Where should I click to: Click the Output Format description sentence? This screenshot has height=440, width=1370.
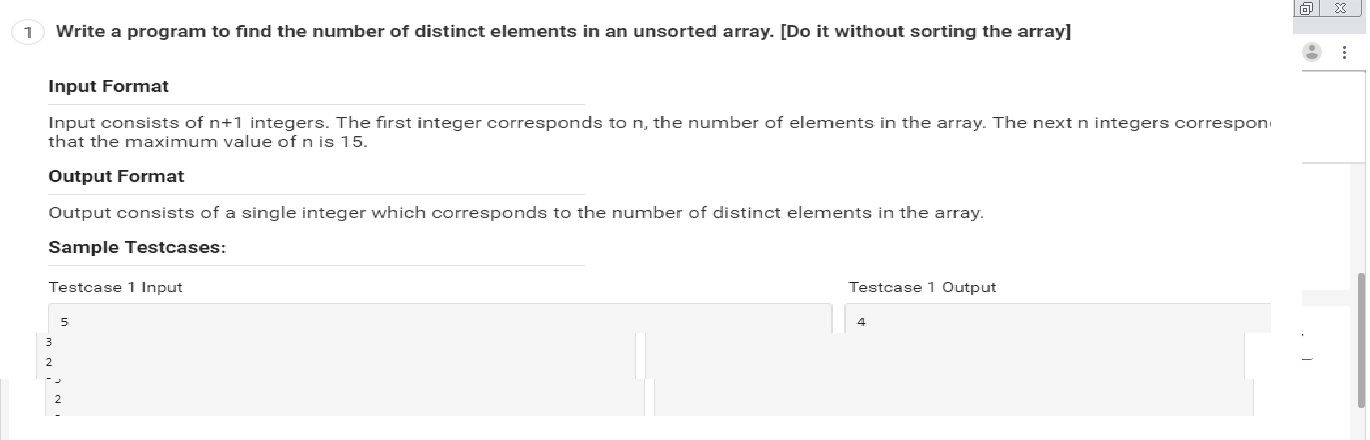[x=516, y=213]
